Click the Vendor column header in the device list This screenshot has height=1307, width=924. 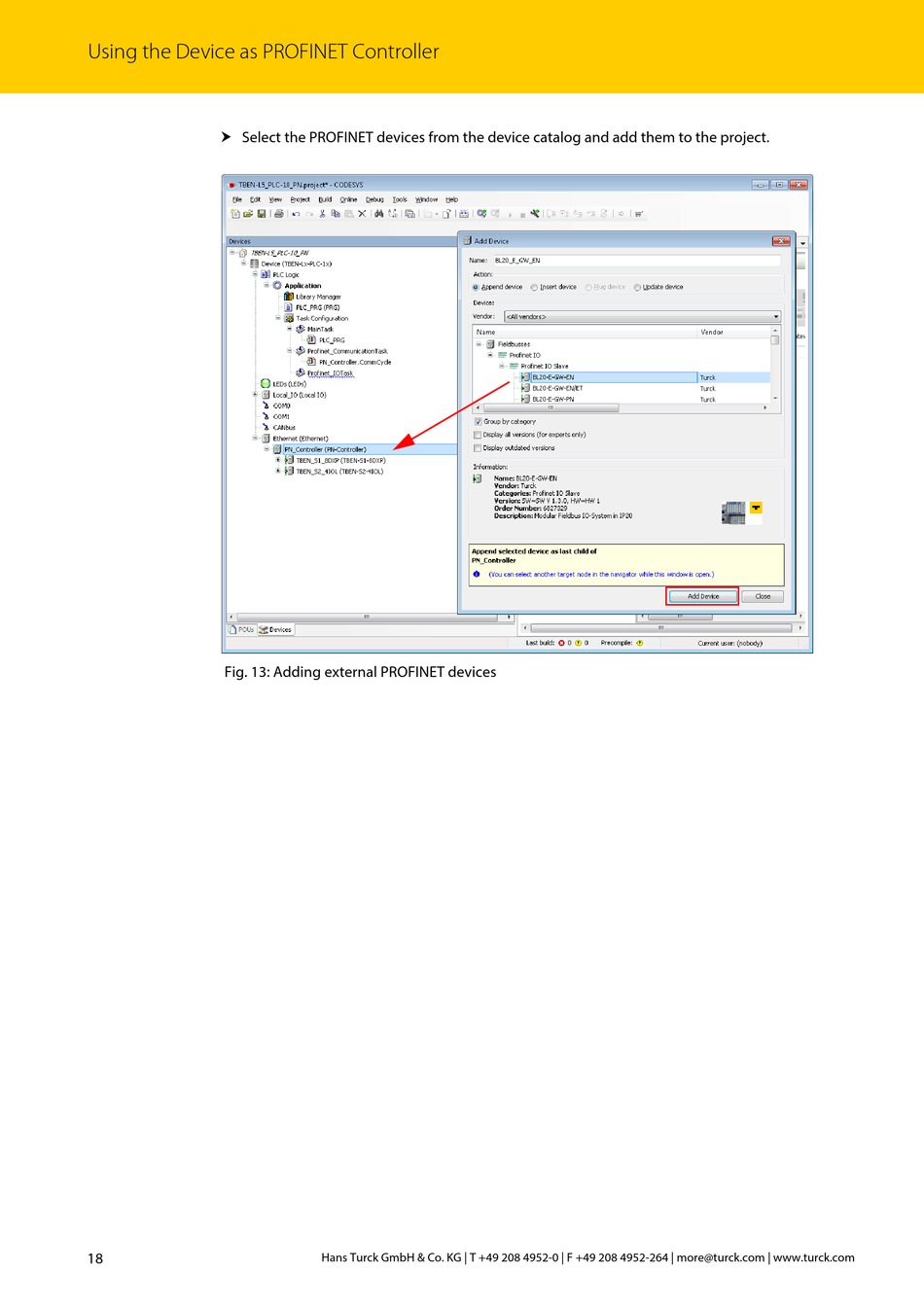point(734,333)
